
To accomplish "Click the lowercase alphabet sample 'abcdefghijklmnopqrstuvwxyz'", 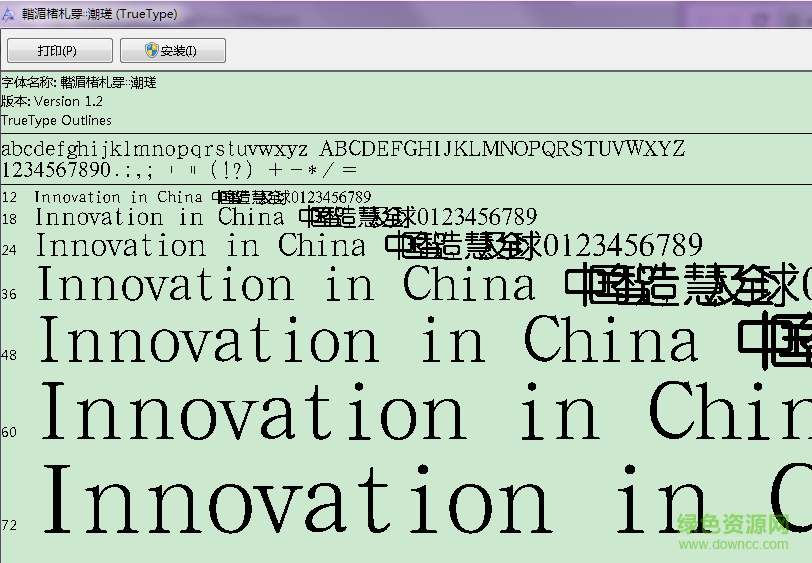I will (x=154, y=150).
